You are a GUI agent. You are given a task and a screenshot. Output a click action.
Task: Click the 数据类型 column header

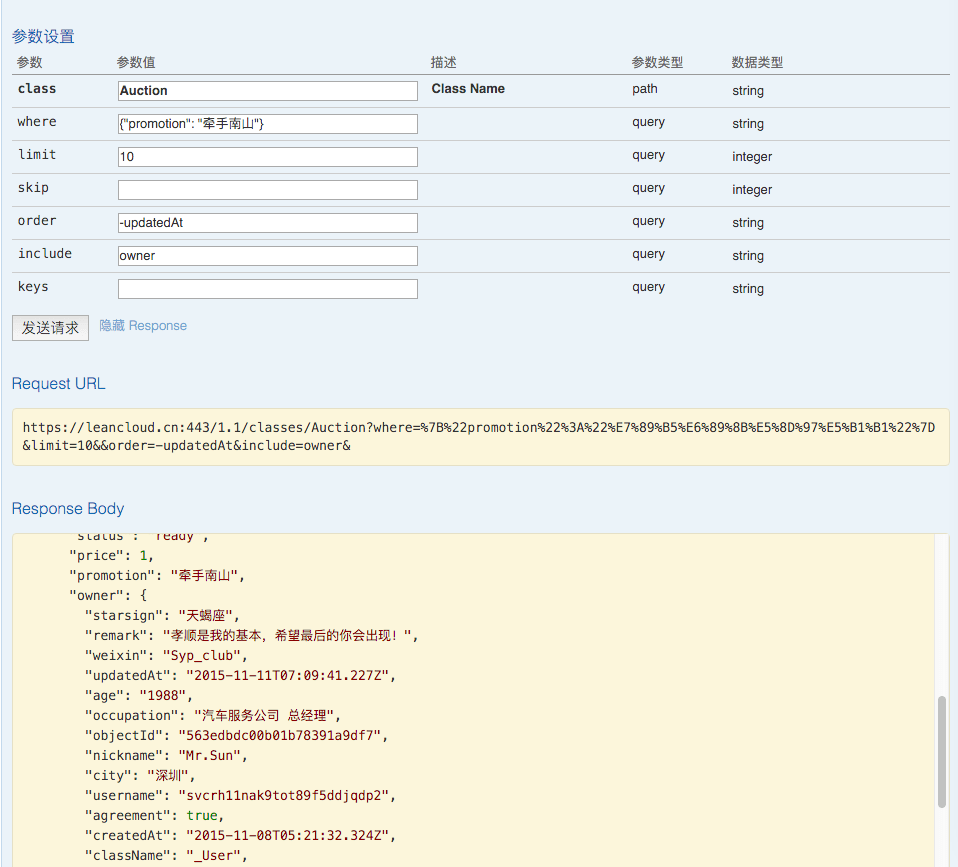pos(758,62)
